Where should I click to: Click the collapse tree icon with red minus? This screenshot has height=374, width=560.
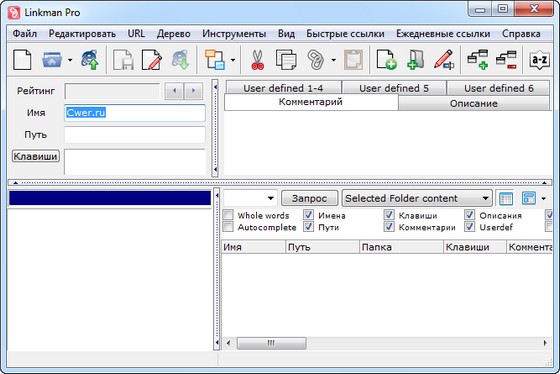click(506, 60)
